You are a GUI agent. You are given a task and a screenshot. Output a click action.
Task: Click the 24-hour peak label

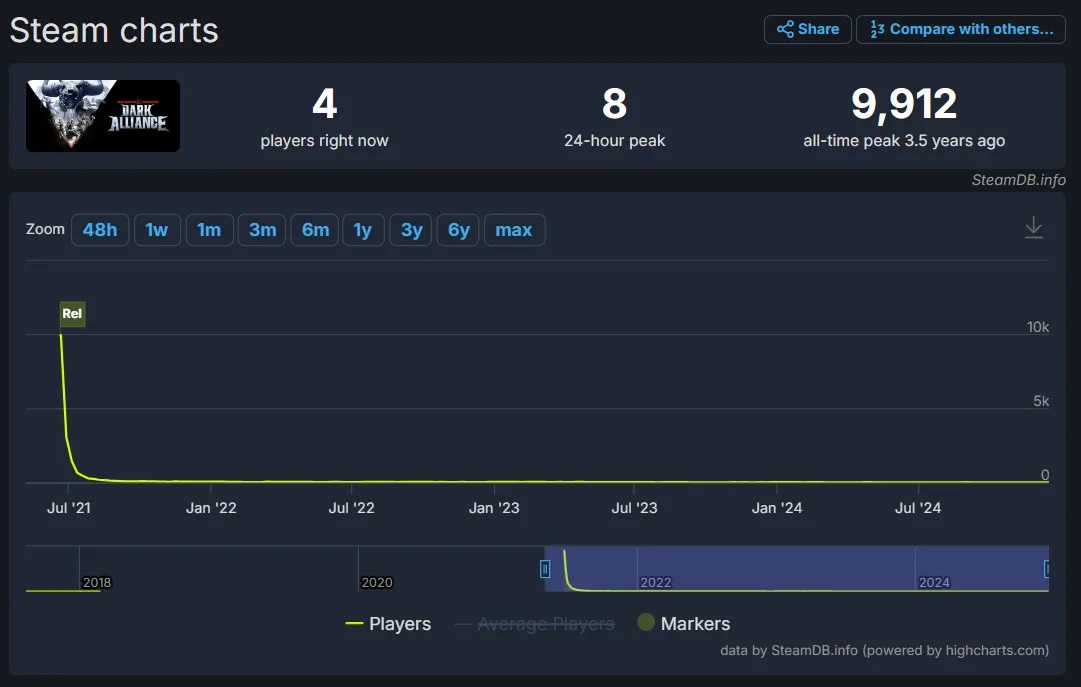[x=614, y=141]
